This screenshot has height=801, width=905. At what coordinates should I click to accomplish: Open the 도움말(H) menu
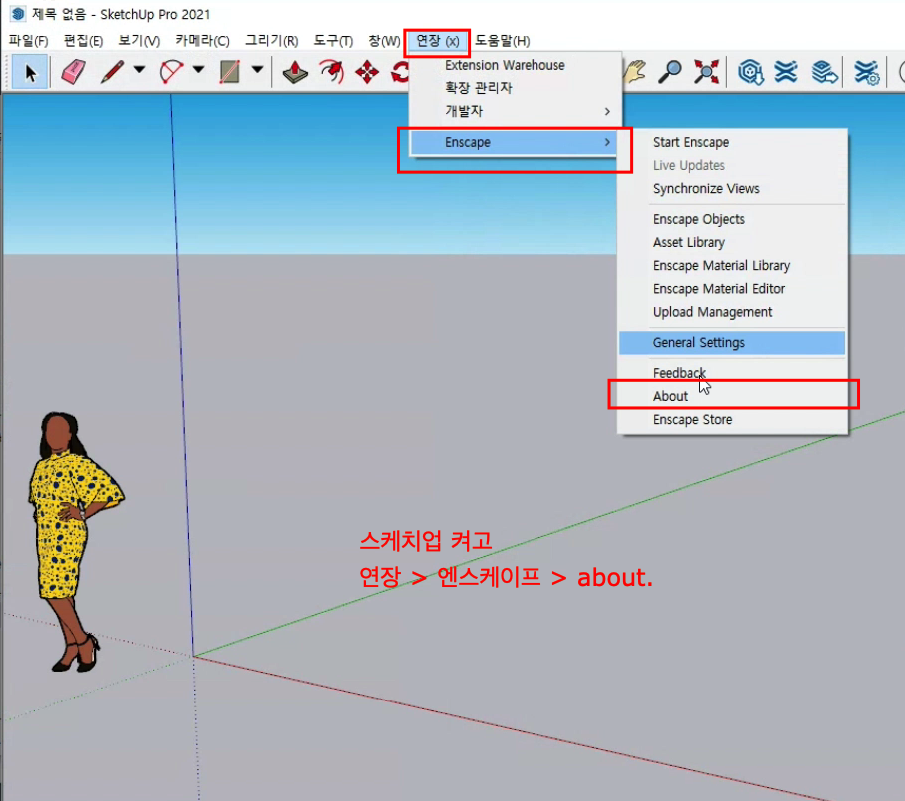[502, 41]
